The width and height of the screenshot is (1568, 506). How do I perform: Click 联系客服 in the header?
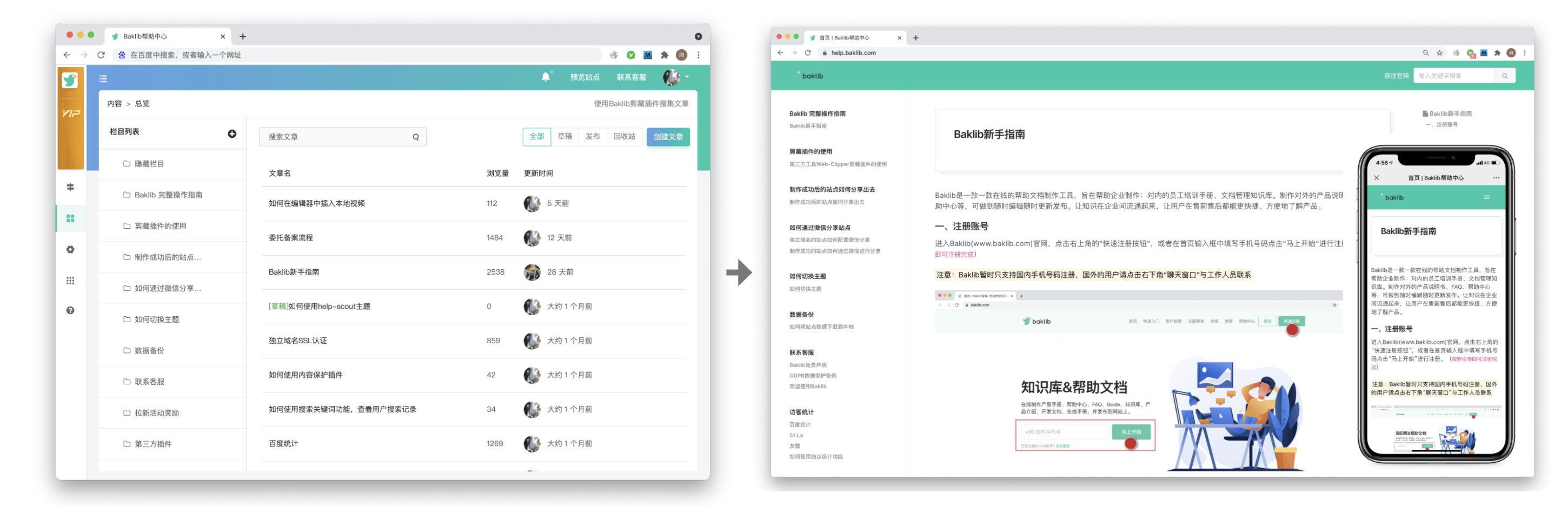point(631,77)
